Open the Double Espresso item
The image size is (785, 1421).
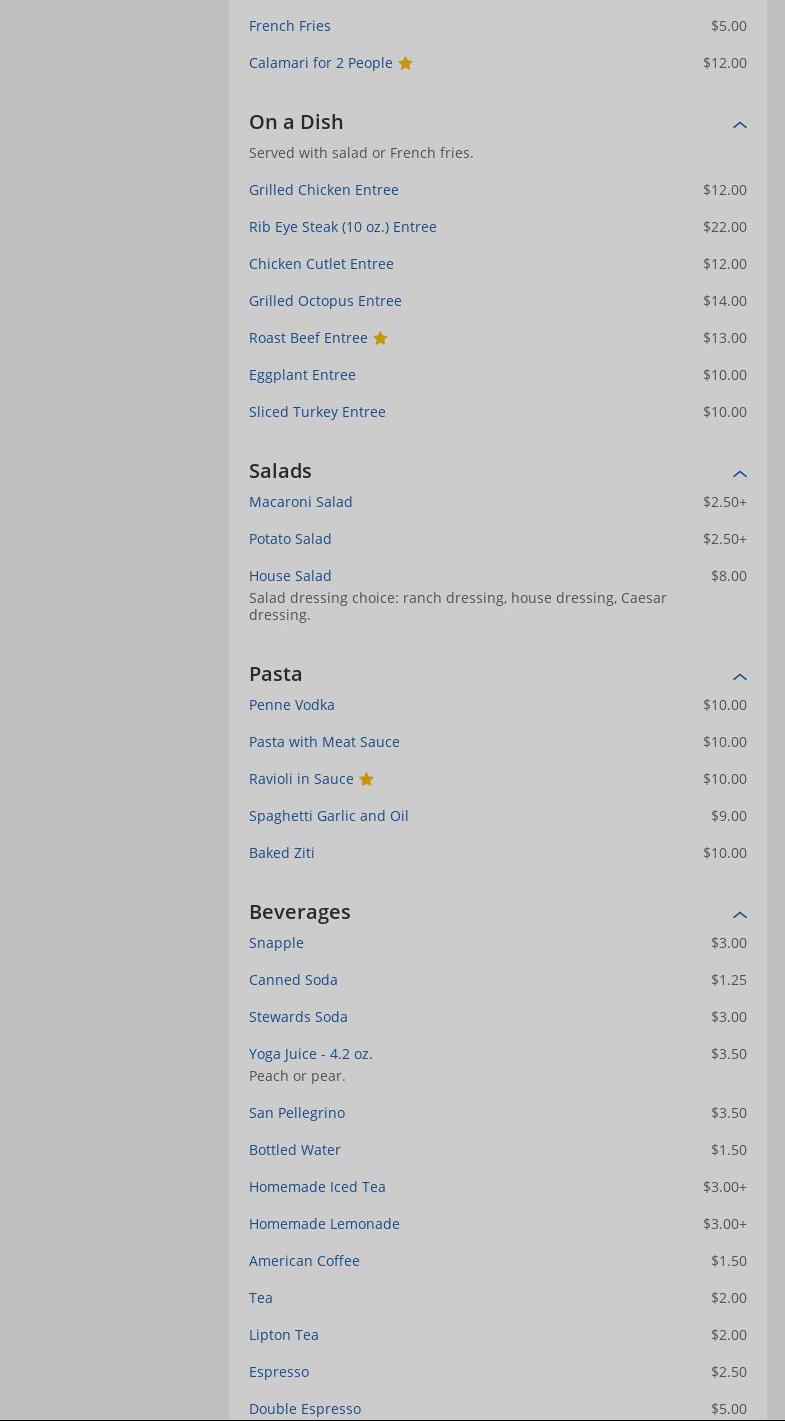[x=304, y=1409]
